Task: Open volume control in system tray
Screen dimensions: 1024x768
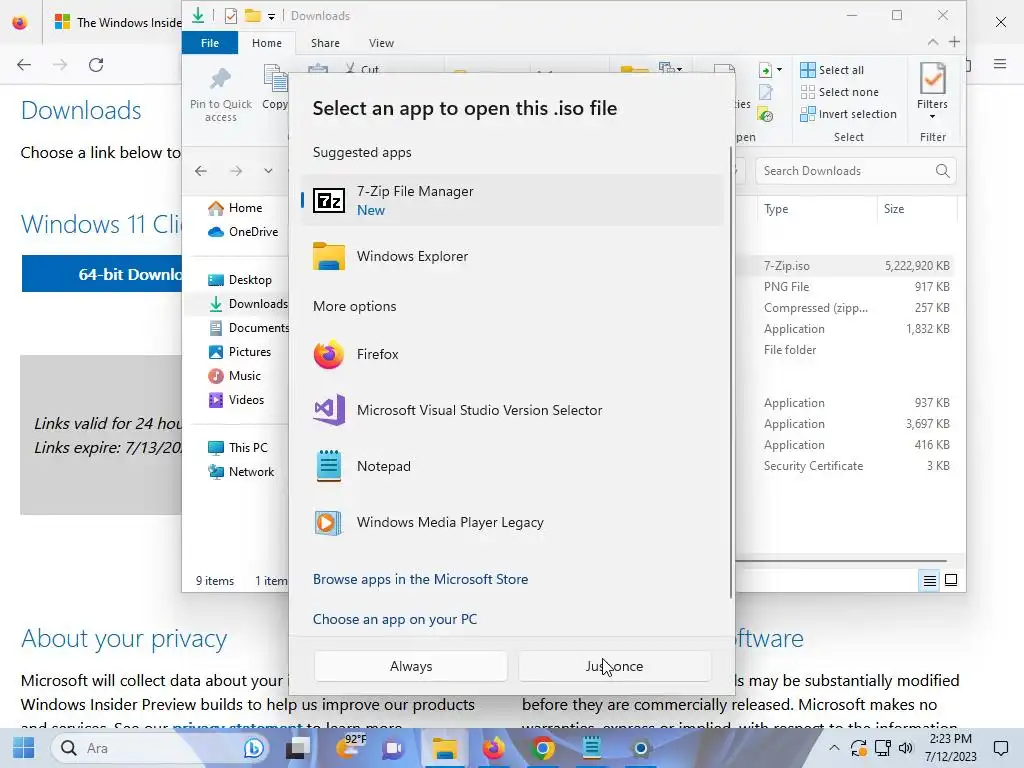Action: (x=905, y=748)
